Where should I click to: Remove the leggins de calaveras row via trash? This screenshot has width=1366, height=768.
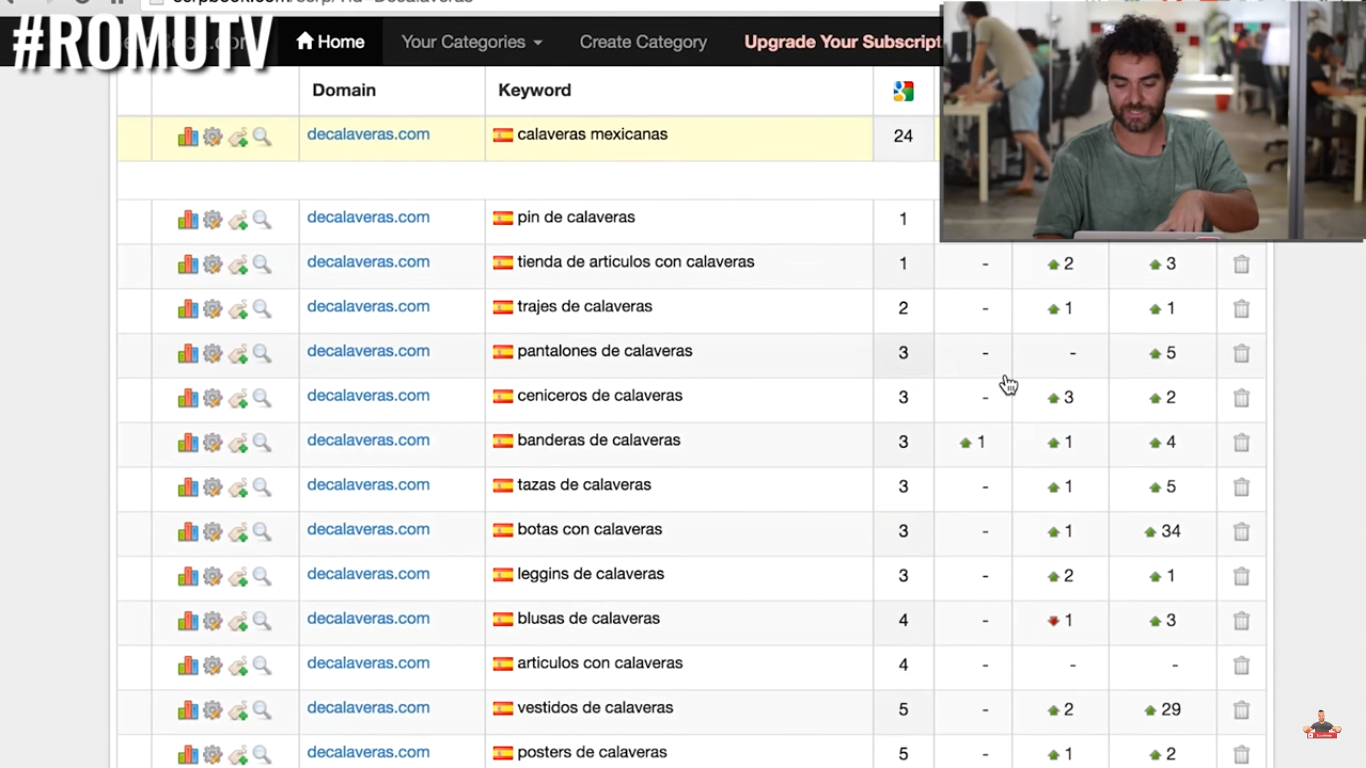tap(1241, 577)
